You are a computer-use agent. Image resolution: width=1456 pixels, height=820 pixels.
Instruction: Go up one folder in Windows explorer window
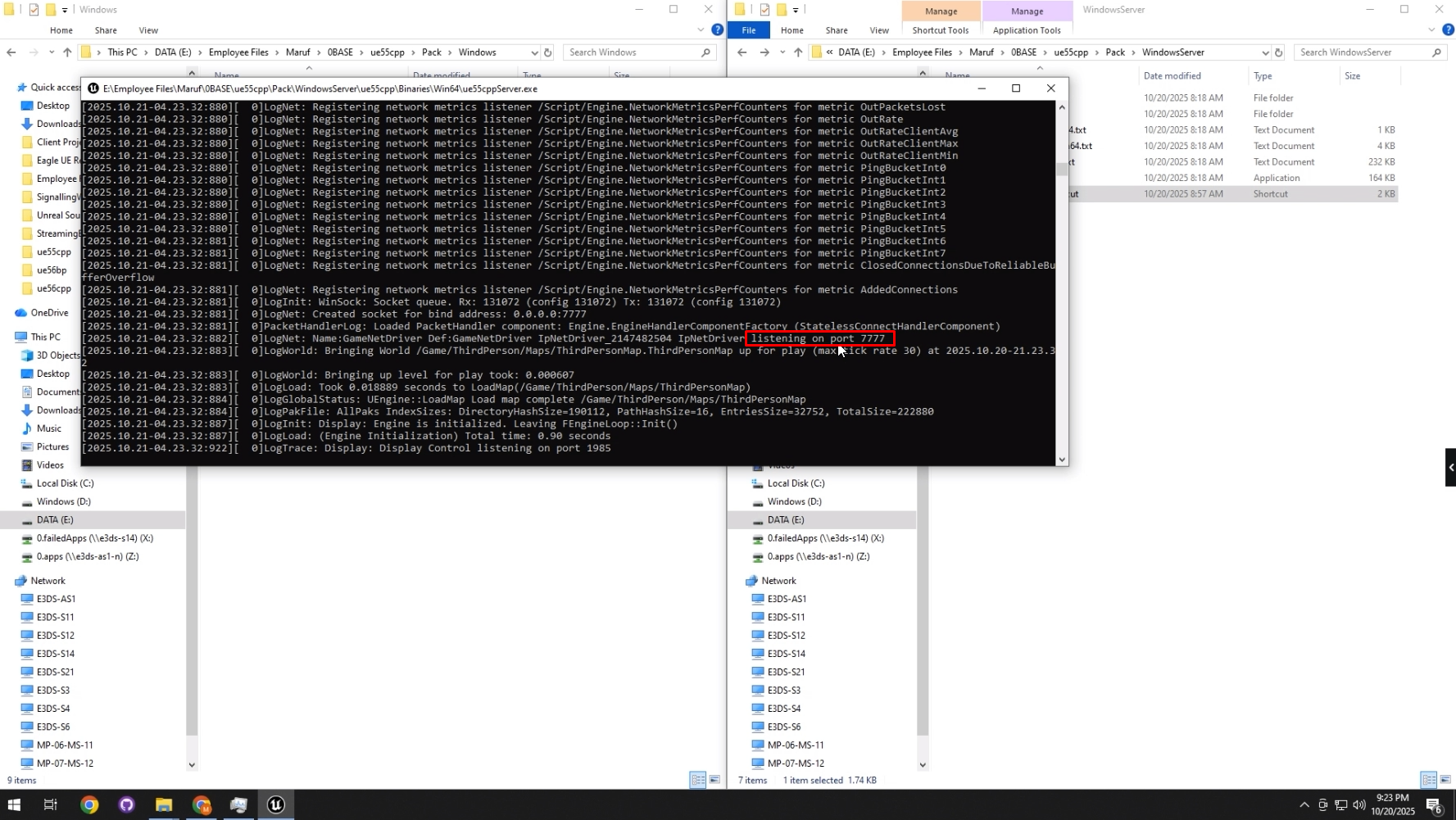tap(67, 52)
